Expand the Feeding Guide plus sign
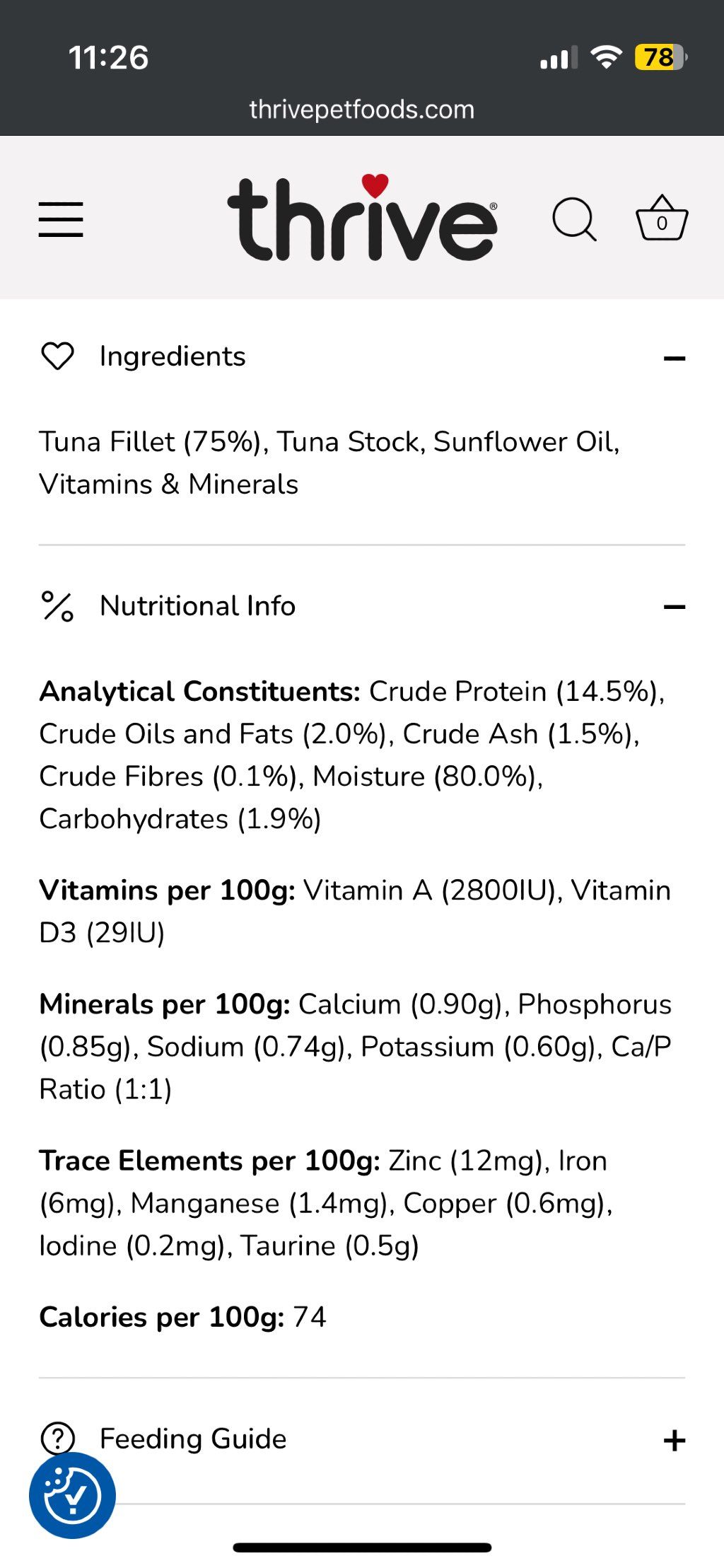The image size is (724, 1568). pyautogui.click(x=675, y=1441)
